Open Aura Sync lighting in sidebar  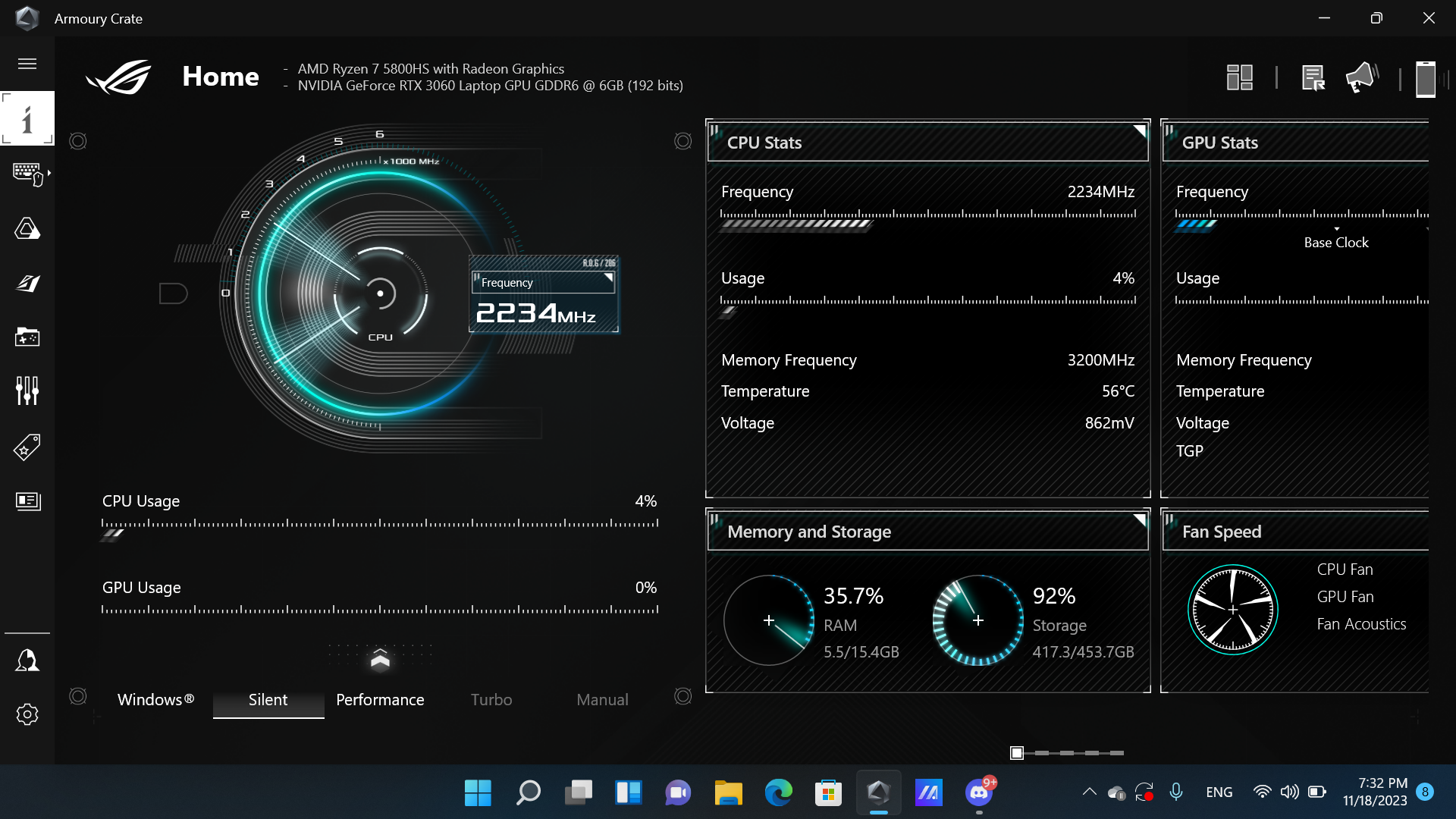click(27, 228)
